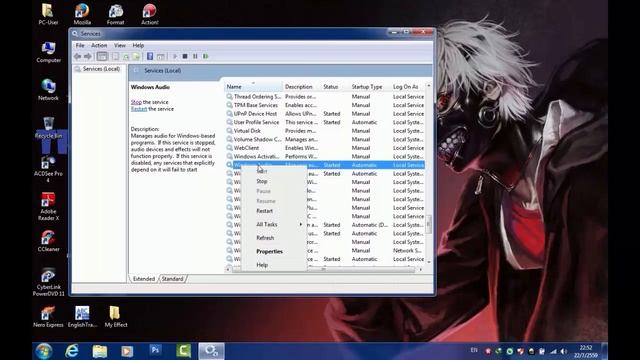The height and width of the screenshot is (360, 640).
Task: Sort by the Status column header
Action: click(336, 87)
